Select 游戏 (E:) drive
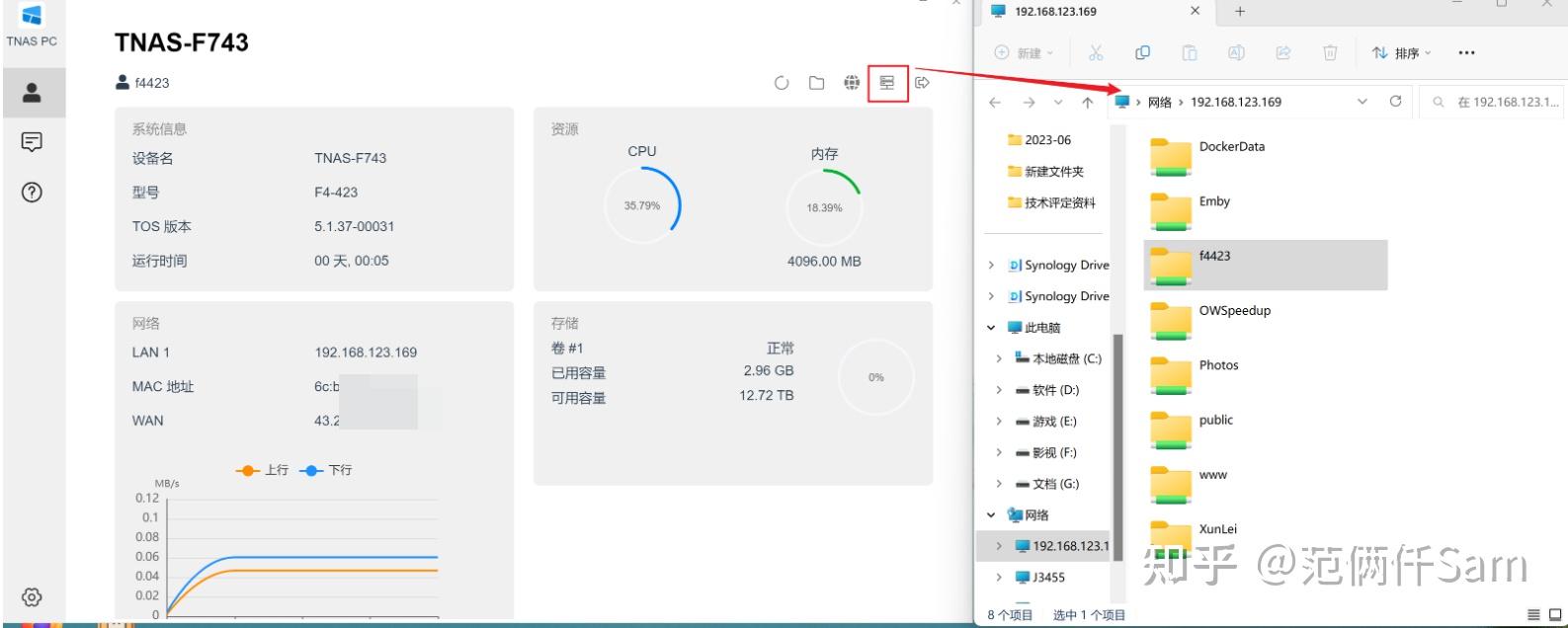This screenshot has width=1568, height=628. (x=1046, y=422)
